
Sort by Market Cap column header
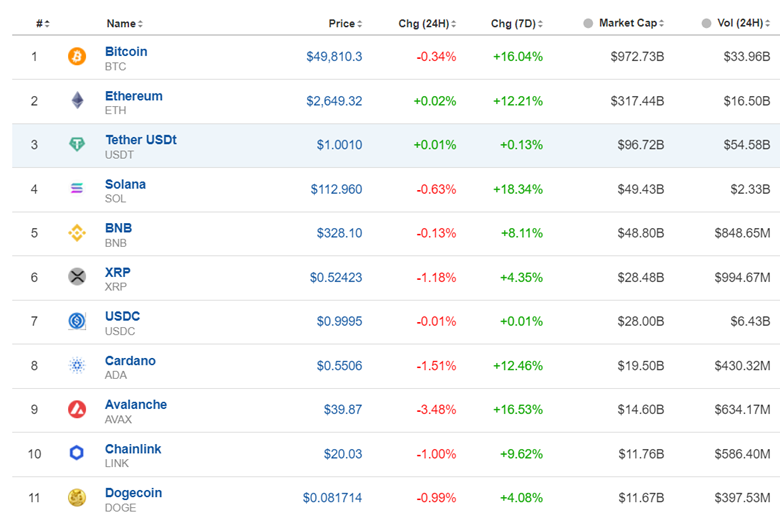coord(627,23)
